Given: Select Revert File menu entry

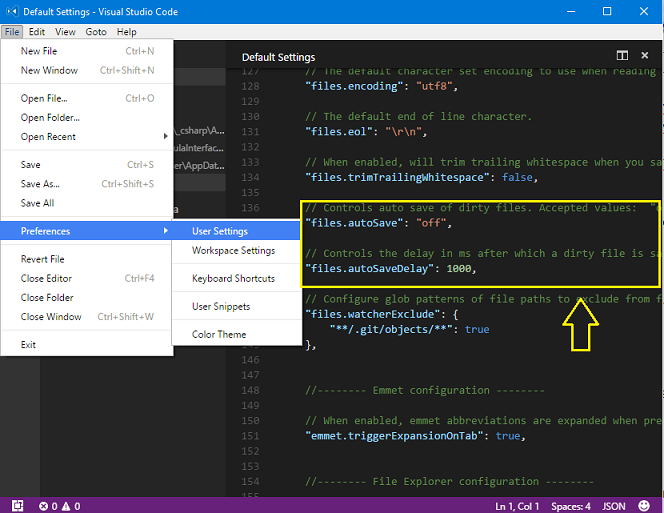Looking at the screenshot, I should (87, 259).
